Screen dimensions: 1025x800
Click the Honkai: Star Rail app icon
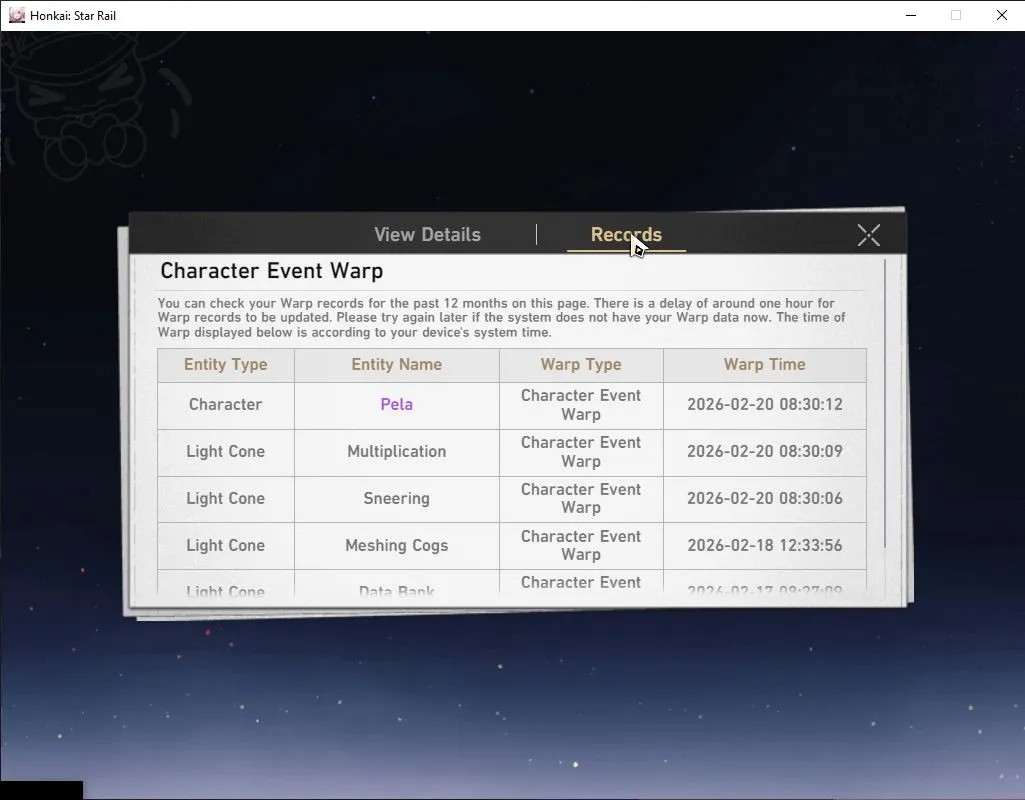tap(16, 15)
